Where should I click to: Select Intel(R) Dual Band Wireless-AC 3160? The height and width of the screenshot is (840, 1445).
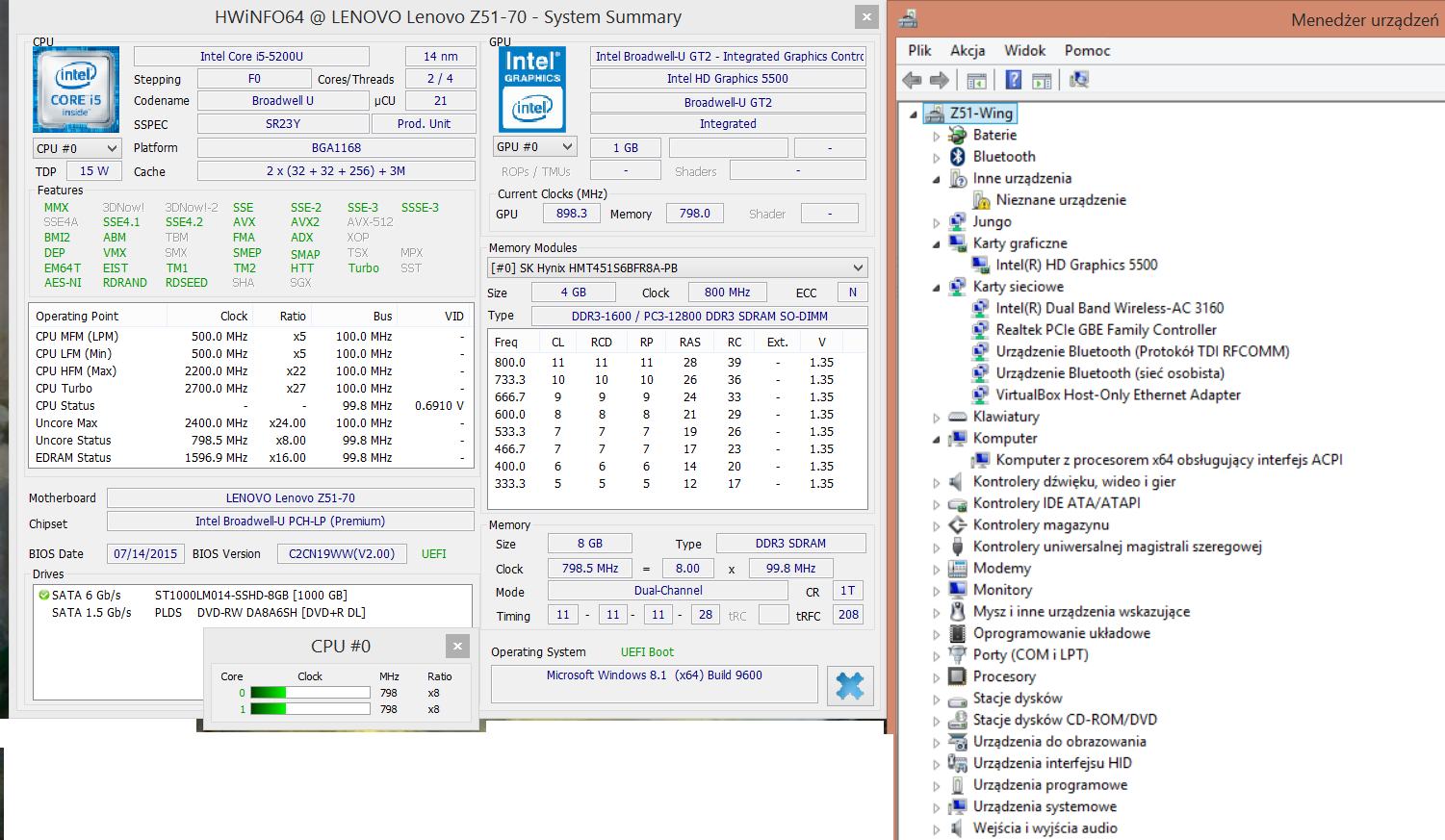click(x=1109, y=308)
